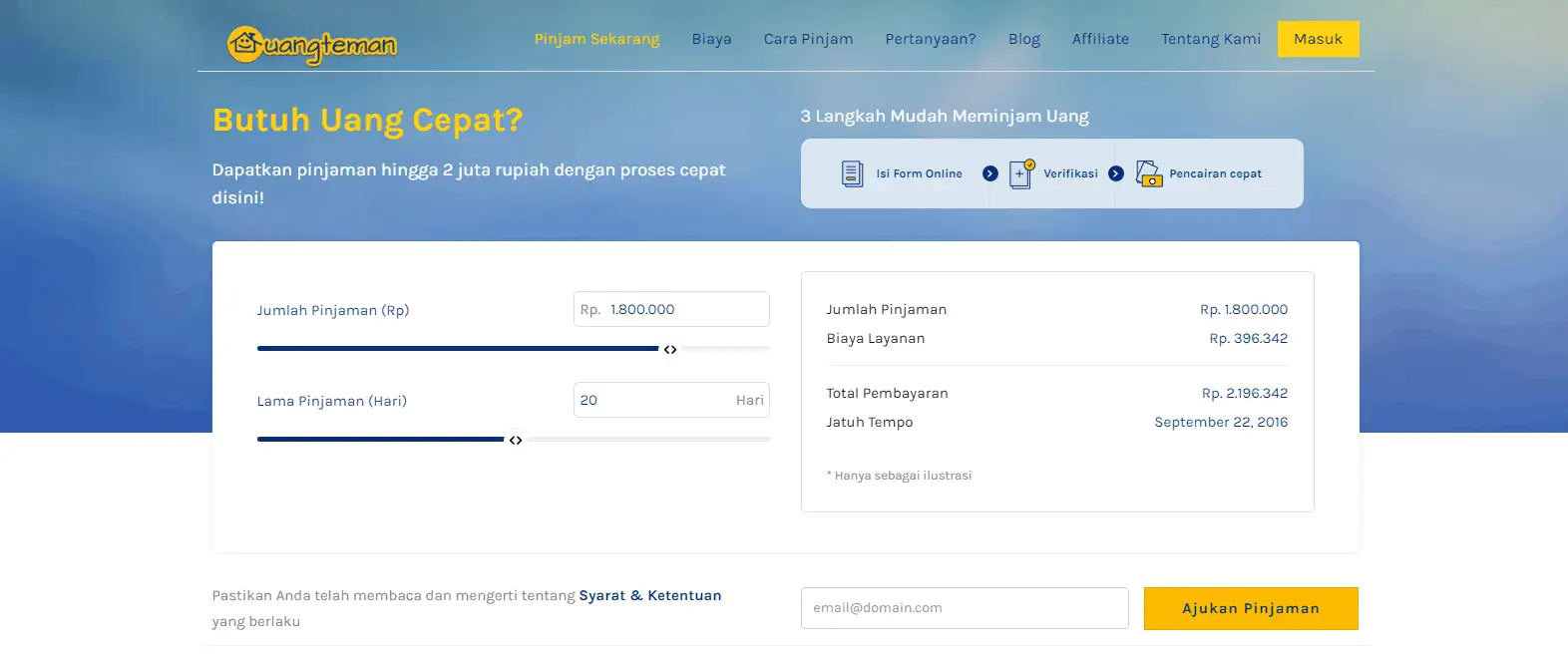Navigate to Tentang Kami
Screen dimensions: 1568x658
pos(1210,39)
